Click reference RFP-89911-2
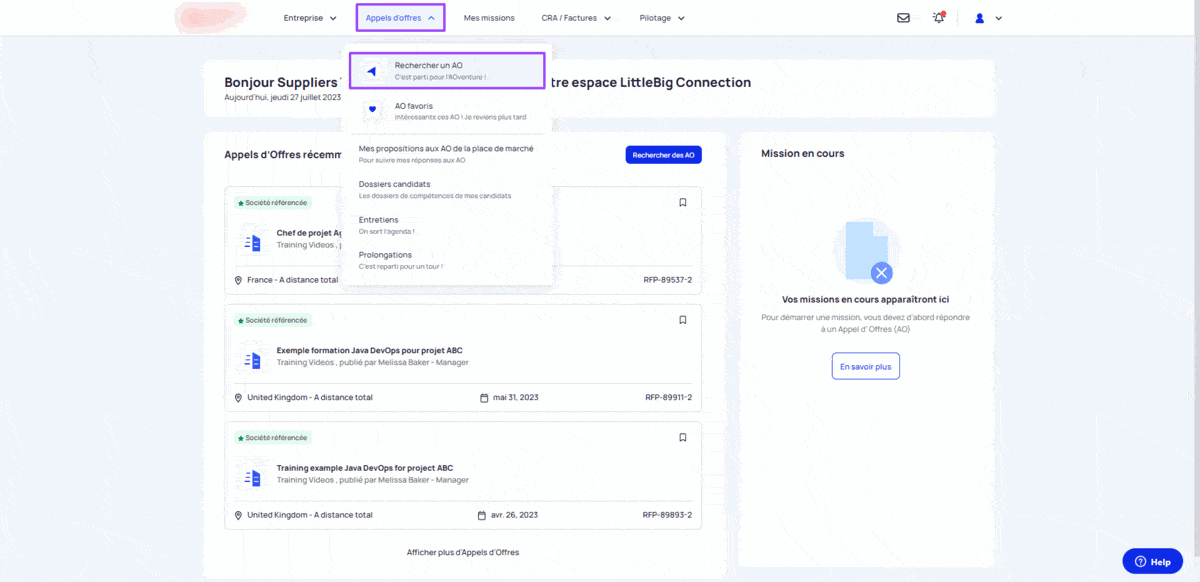This screenshot has height=582, width=1200. (x=668, y=397)
